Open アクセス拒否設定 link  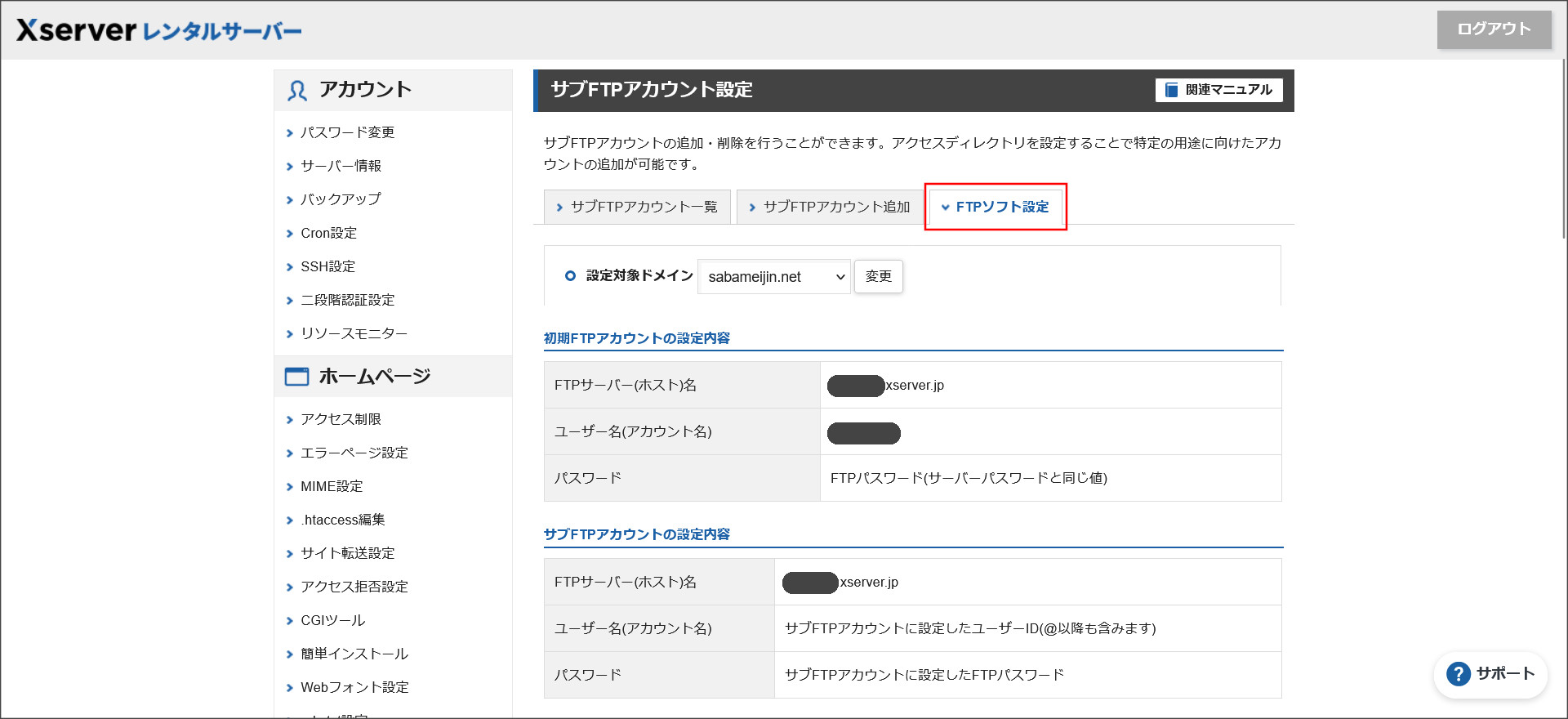[354, 587]
